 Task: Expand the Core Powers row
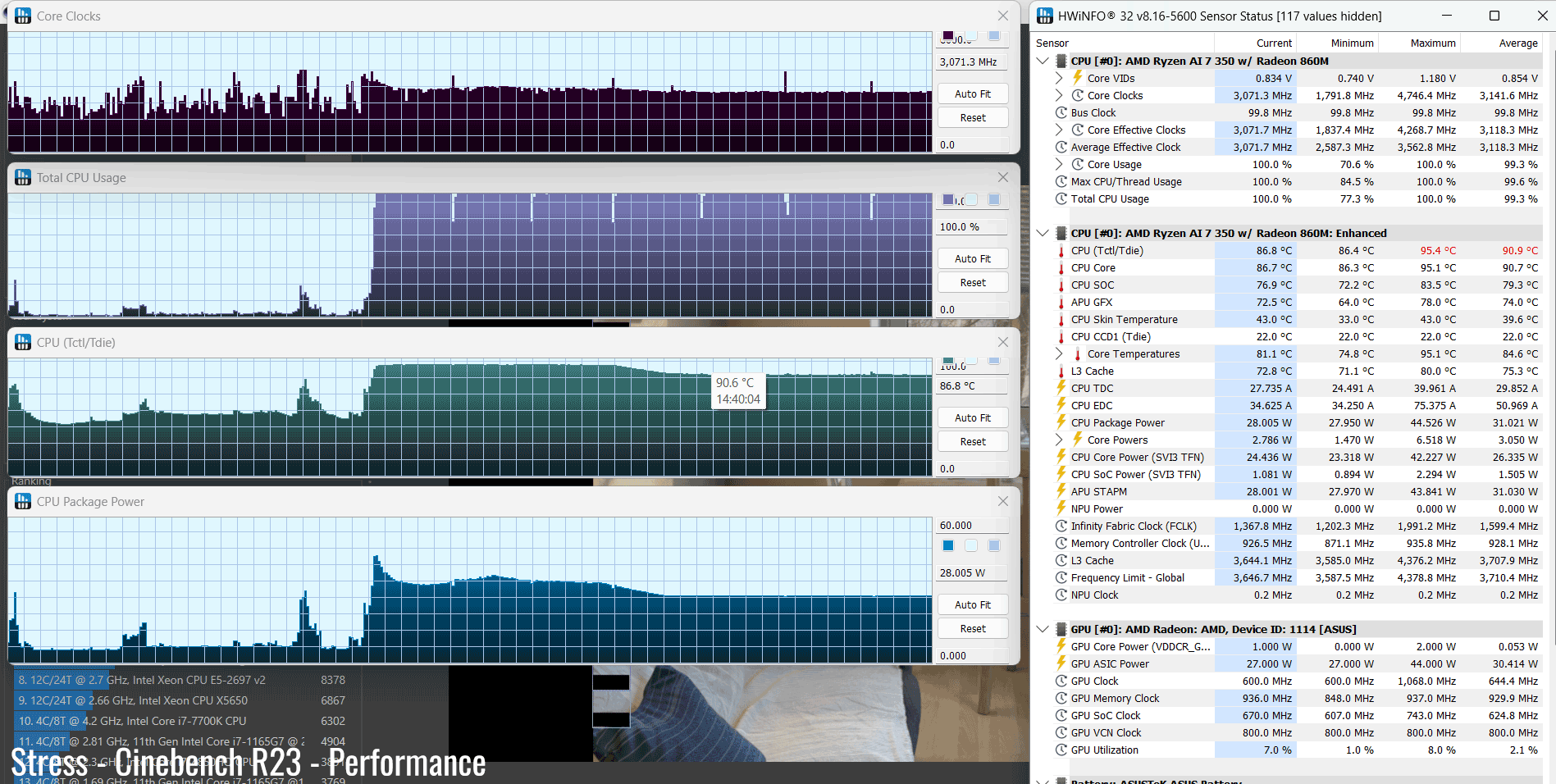tap(1059, 440)
